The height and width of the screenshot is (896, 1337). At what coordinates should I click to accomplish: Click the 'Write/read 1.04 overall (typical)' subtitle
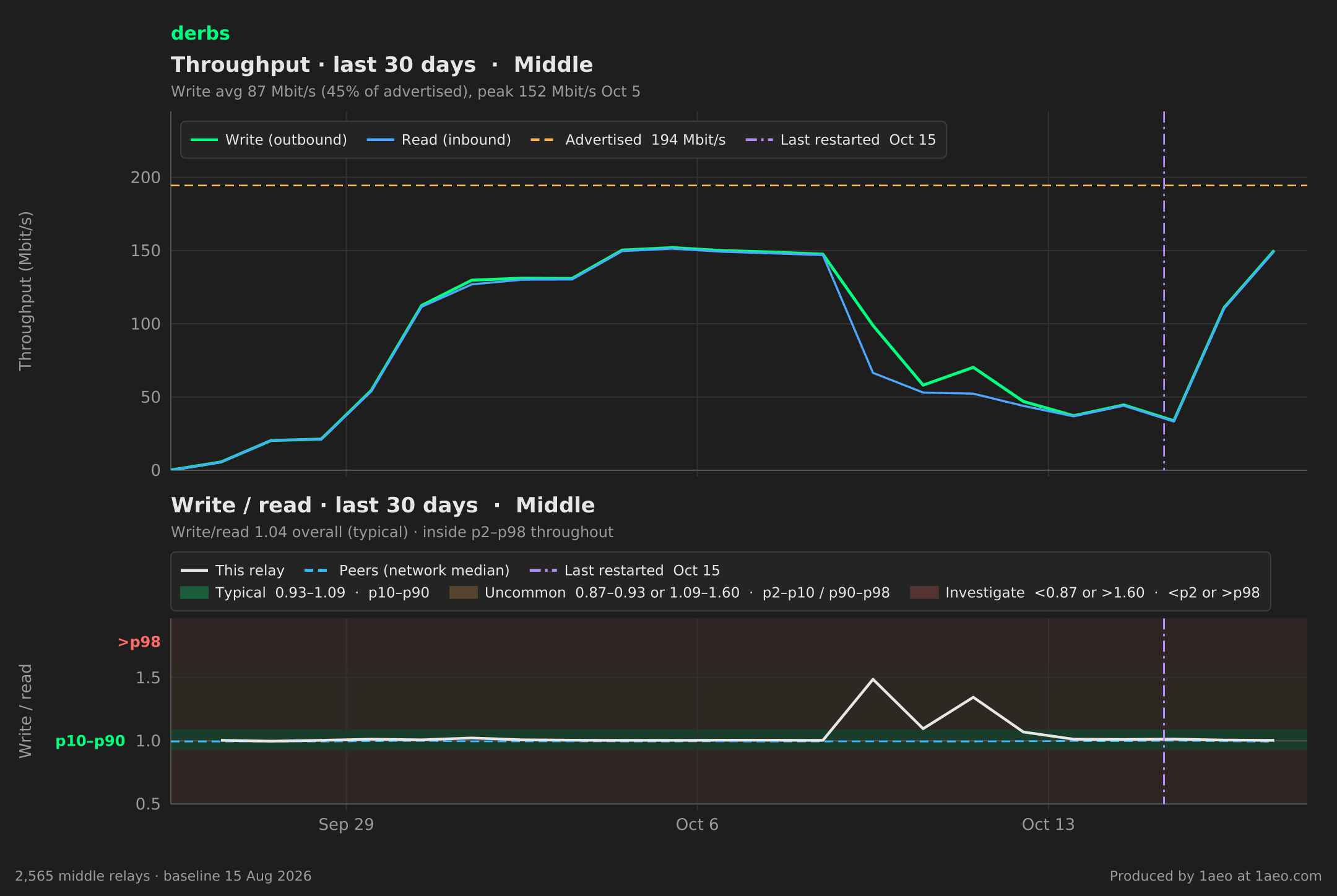pos(392,532)
